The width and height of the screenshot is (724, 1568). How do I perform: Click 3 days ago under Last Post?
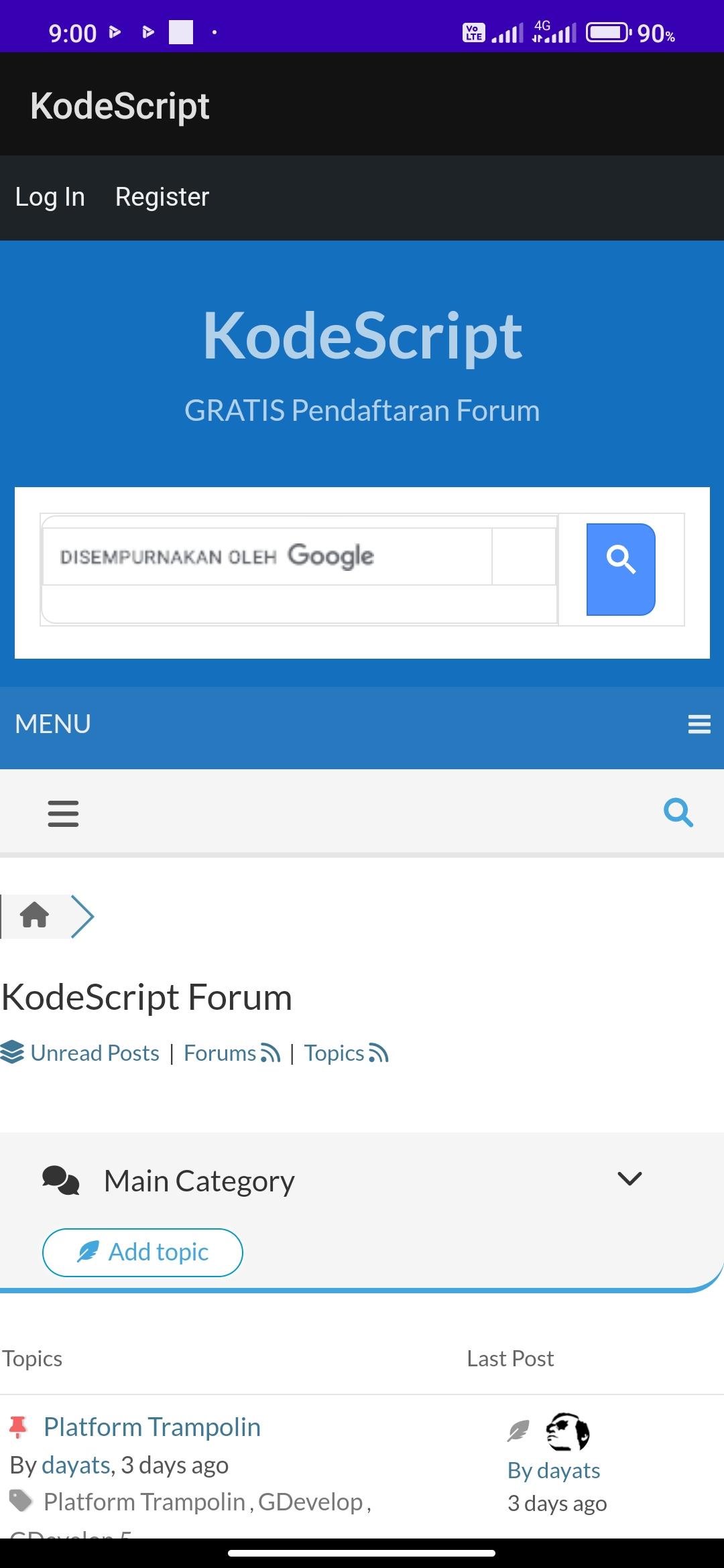(557, 1504)
